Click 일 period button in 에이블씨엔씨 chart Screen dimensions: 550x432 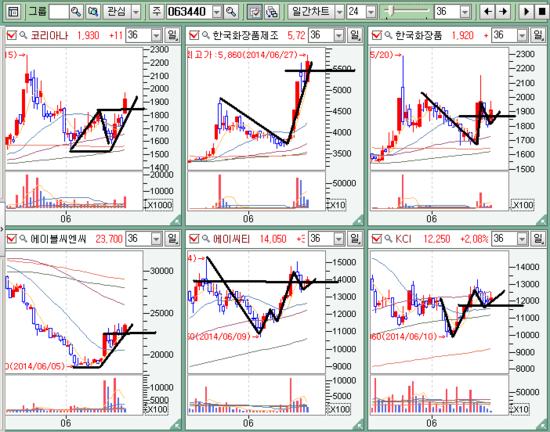172,239
